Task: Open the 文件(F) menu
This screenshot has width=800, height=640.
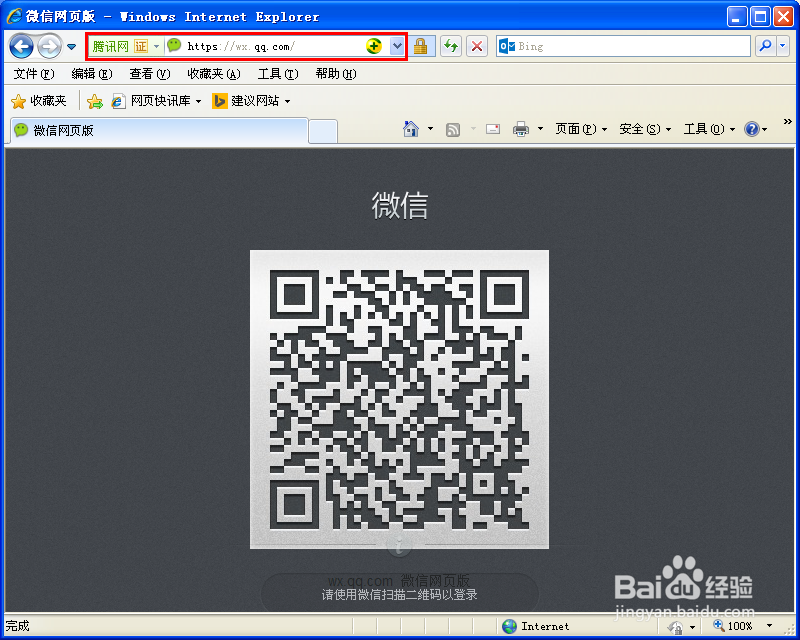Action: (x=33, y=74)
